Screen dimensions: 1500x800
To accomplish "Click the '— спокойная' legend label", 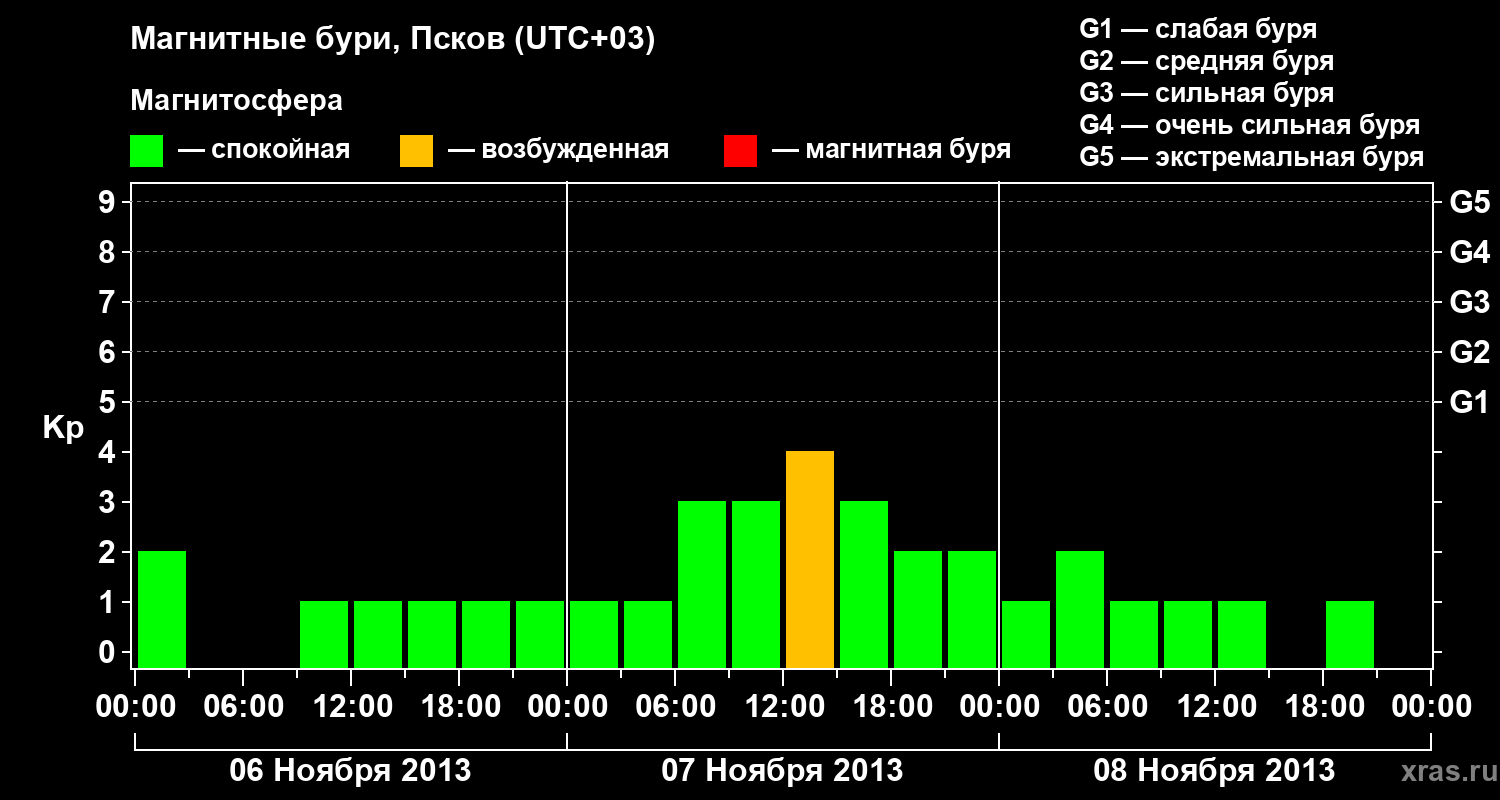I will point(264,150).
